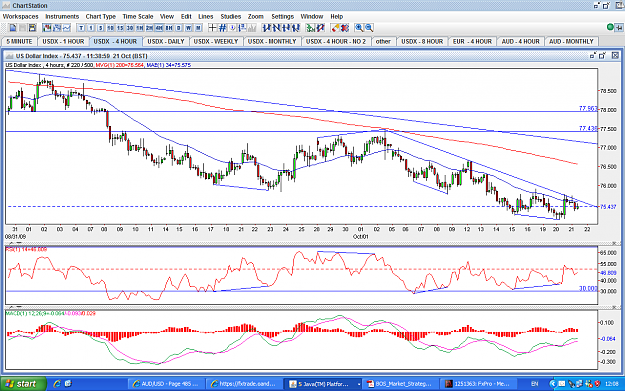Select the 5 minute time scale button
The height and width of the screenshot is (391, 625).
[x=100, y=28]
